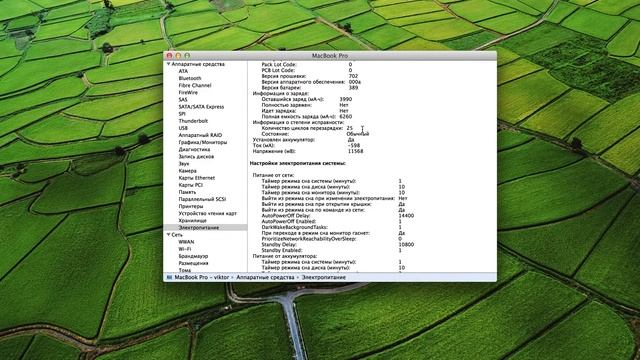Click the Standby Delay value 10800
Image resolution: width=640 pixels, height=360 pixels.
pos(406,244)
